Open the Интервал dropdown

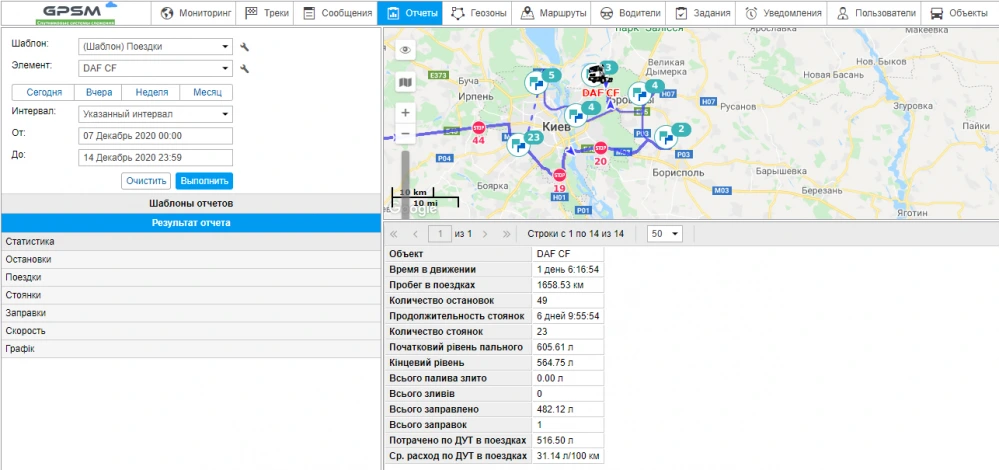click(x=154, y=114)
